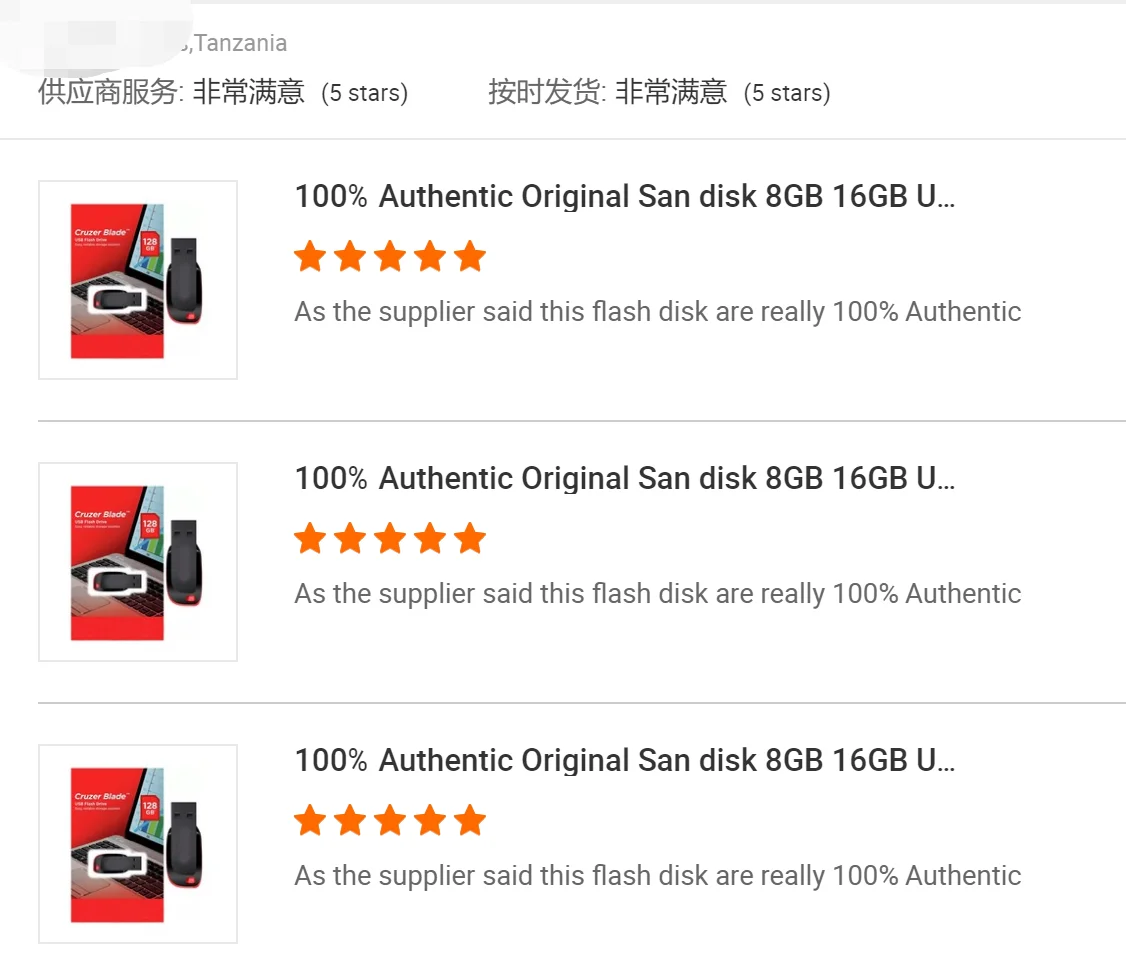
Task: Click the second star in the third review
Action: pyautogui.click(x=350, y=821)
